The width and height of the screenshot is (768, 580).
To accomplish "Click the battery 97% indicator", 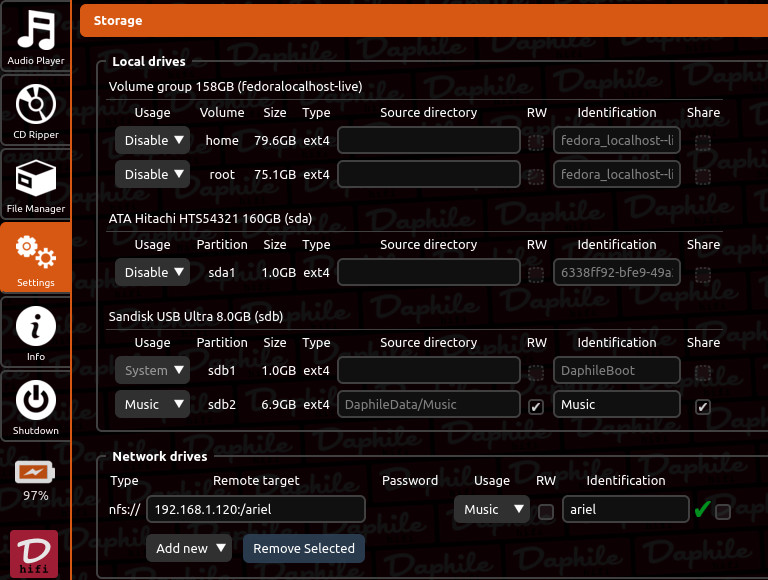I will click(x=35, y=481).
